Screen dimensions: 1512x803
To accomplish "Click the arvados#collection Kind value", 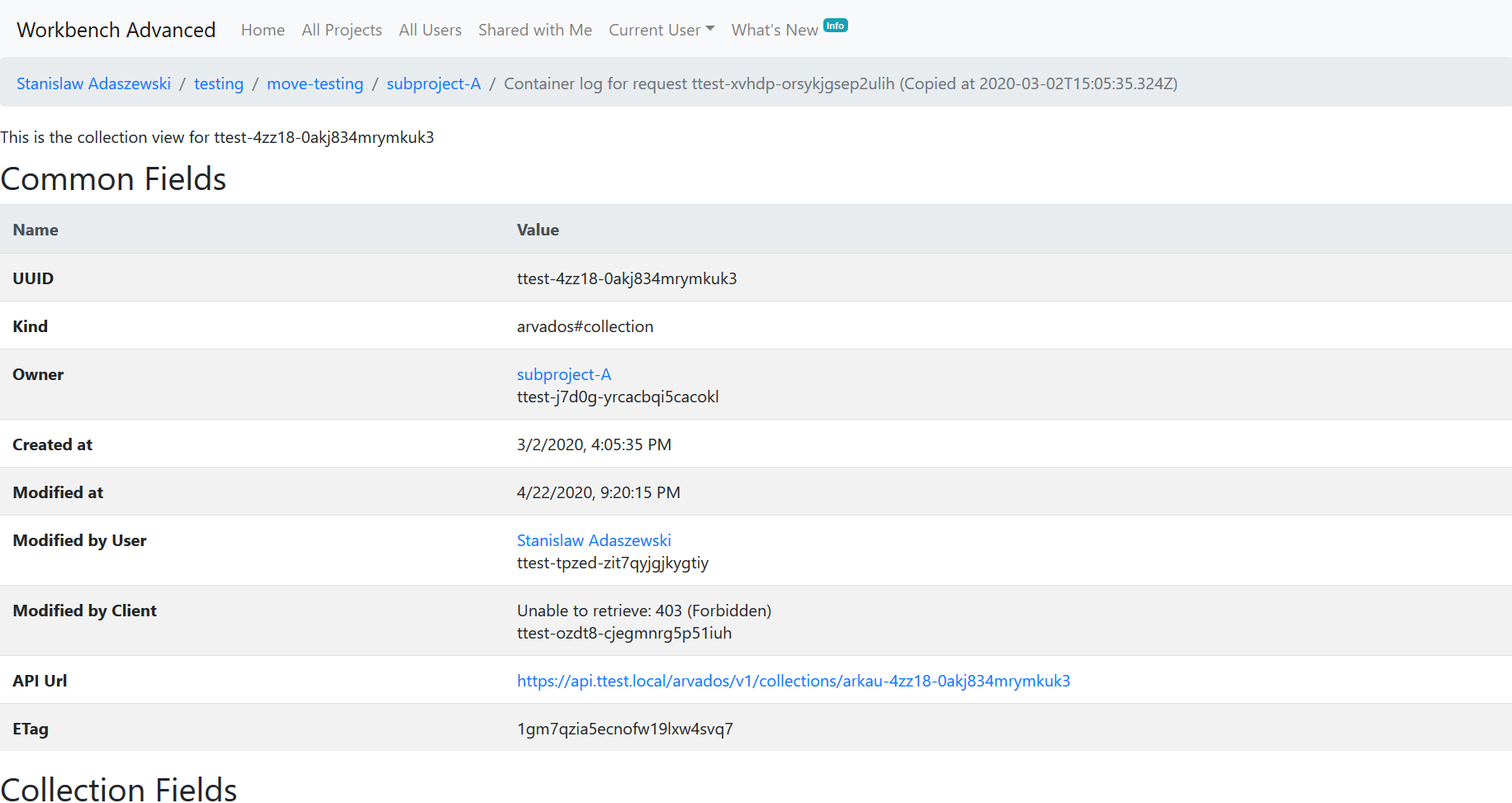I will [585, 326].
